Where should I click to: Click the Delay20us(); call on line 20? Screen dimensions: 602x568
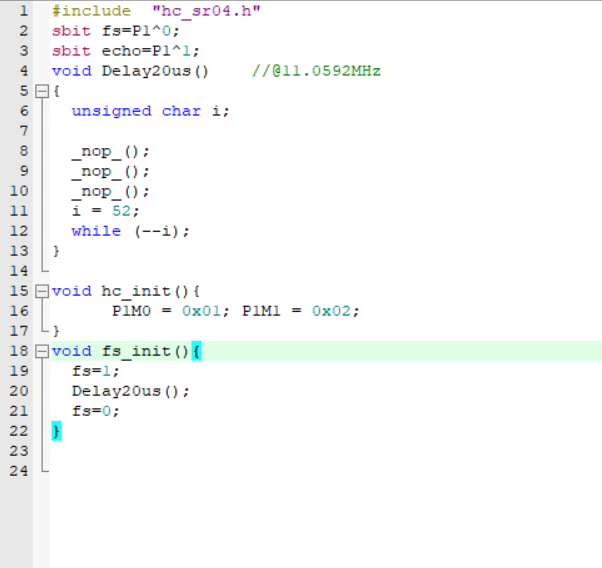point(131,391)
